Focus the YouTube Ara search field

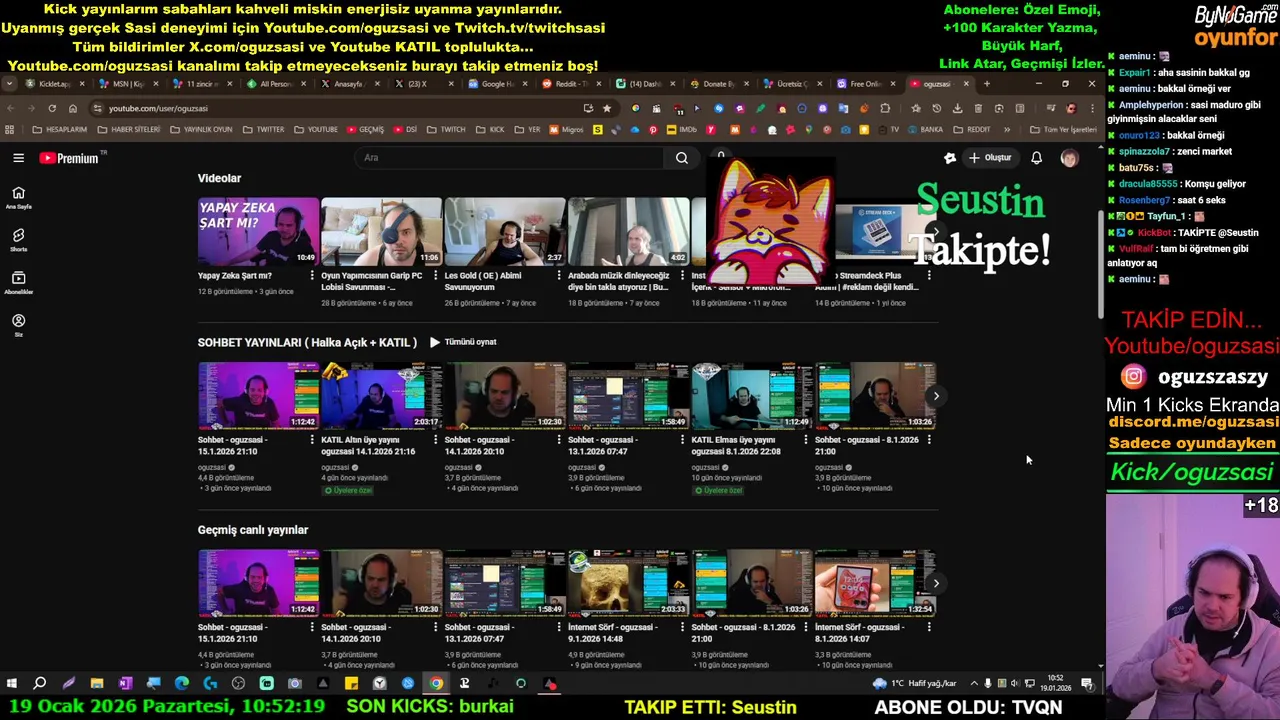pyautogui.click(x=509, y=158)
